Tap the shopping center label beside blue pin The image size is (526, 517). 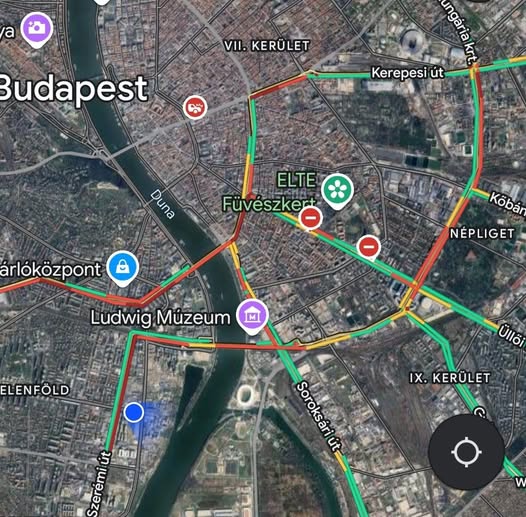[50, 270]
